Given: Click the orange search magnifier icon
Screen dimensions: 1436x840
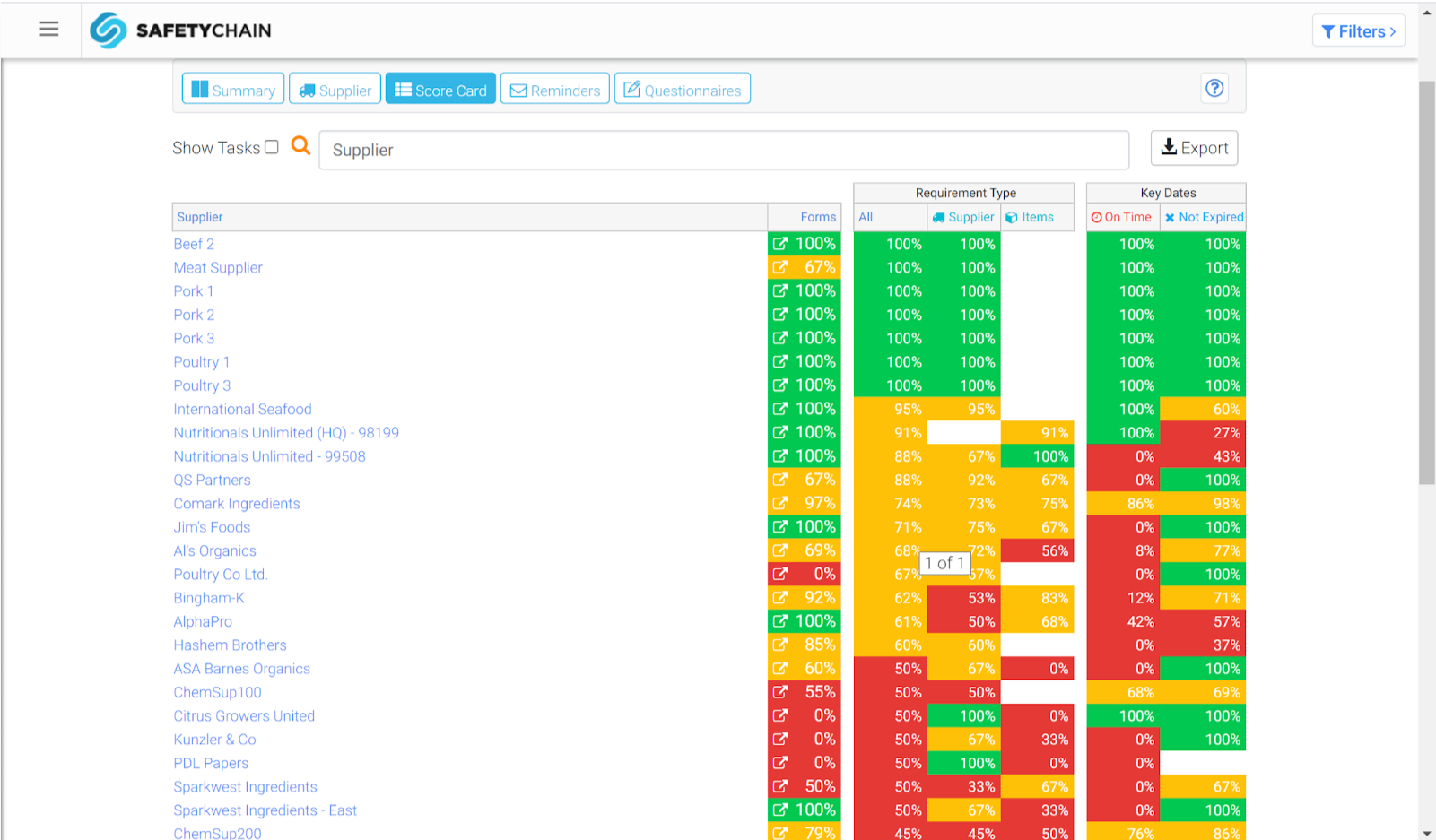Looking at the screenshot, I should [x=300, y=146].
